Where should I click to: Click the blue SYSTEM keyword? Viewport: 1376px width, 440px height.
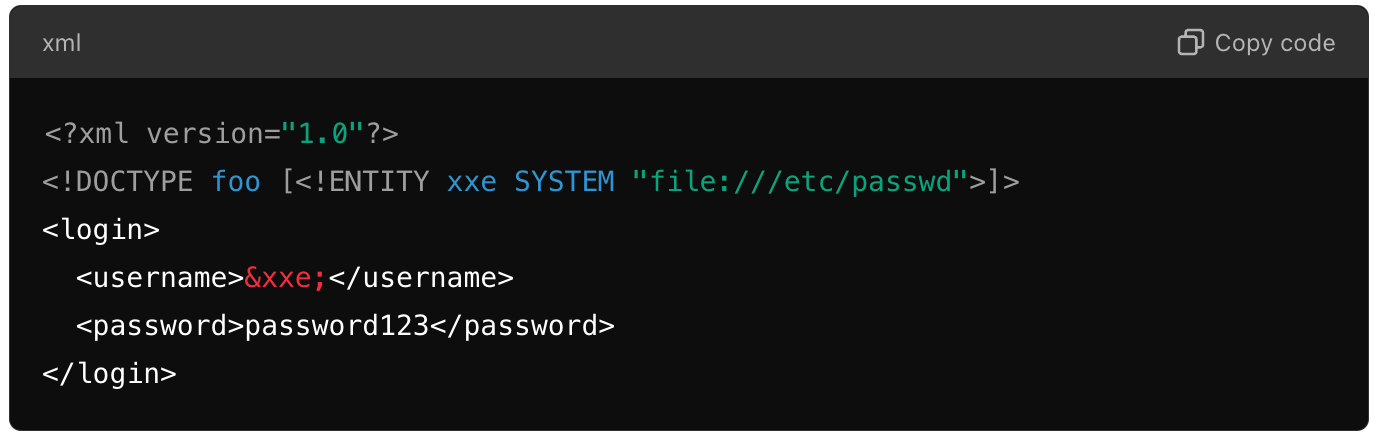pyautogui.click(x=565, y=181)
